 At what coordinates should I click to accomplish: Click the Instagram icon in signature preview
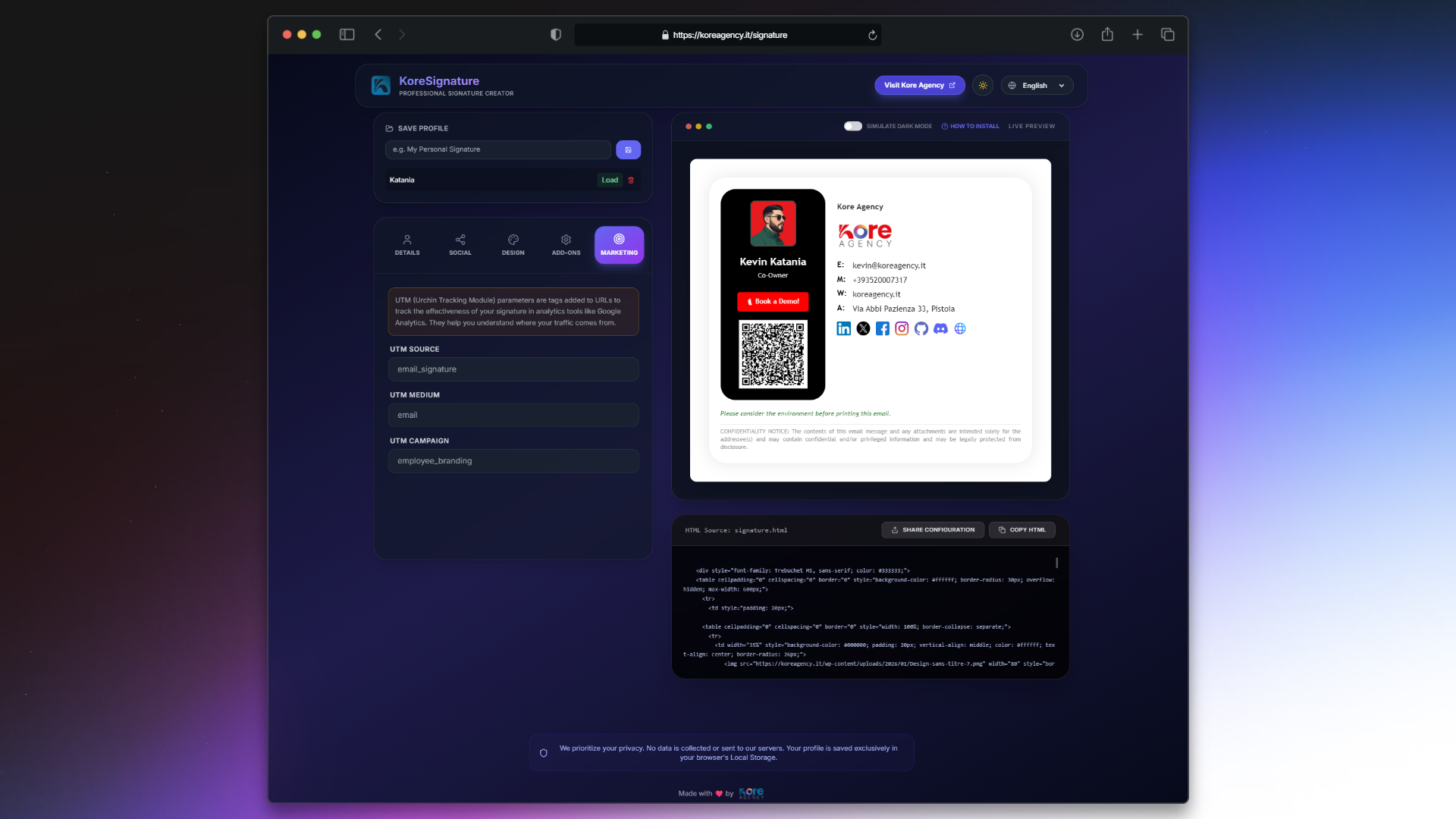click(902, 328)
